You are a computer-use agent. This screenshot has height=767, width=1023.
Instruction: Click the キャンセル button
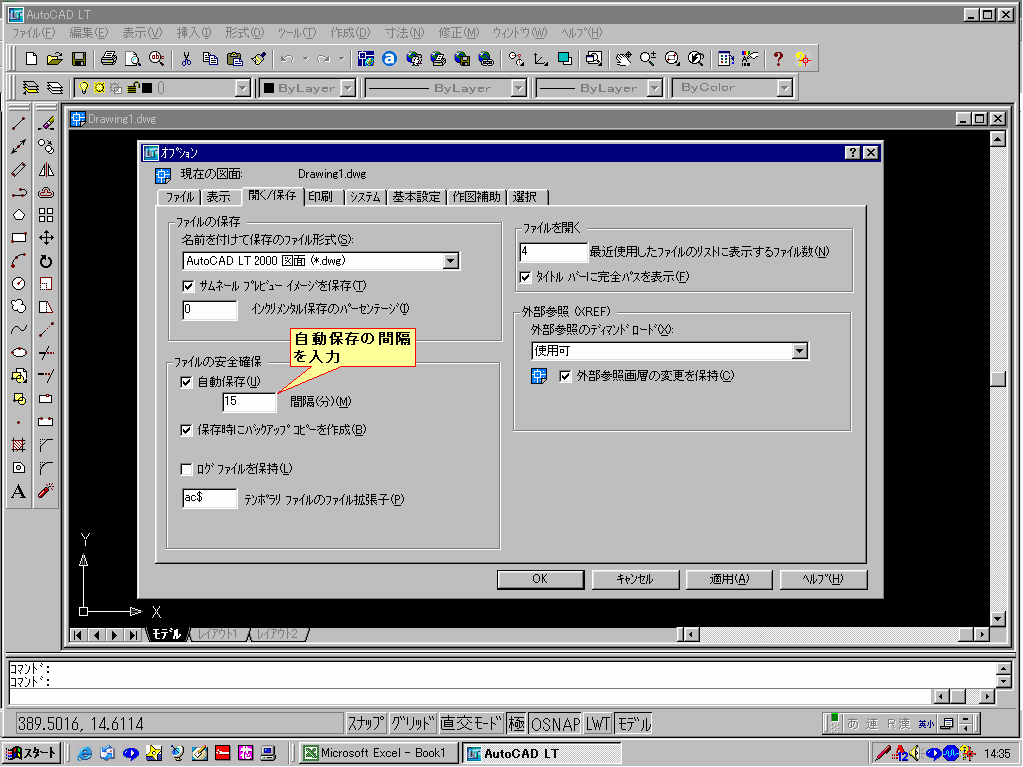coord(635,579)
